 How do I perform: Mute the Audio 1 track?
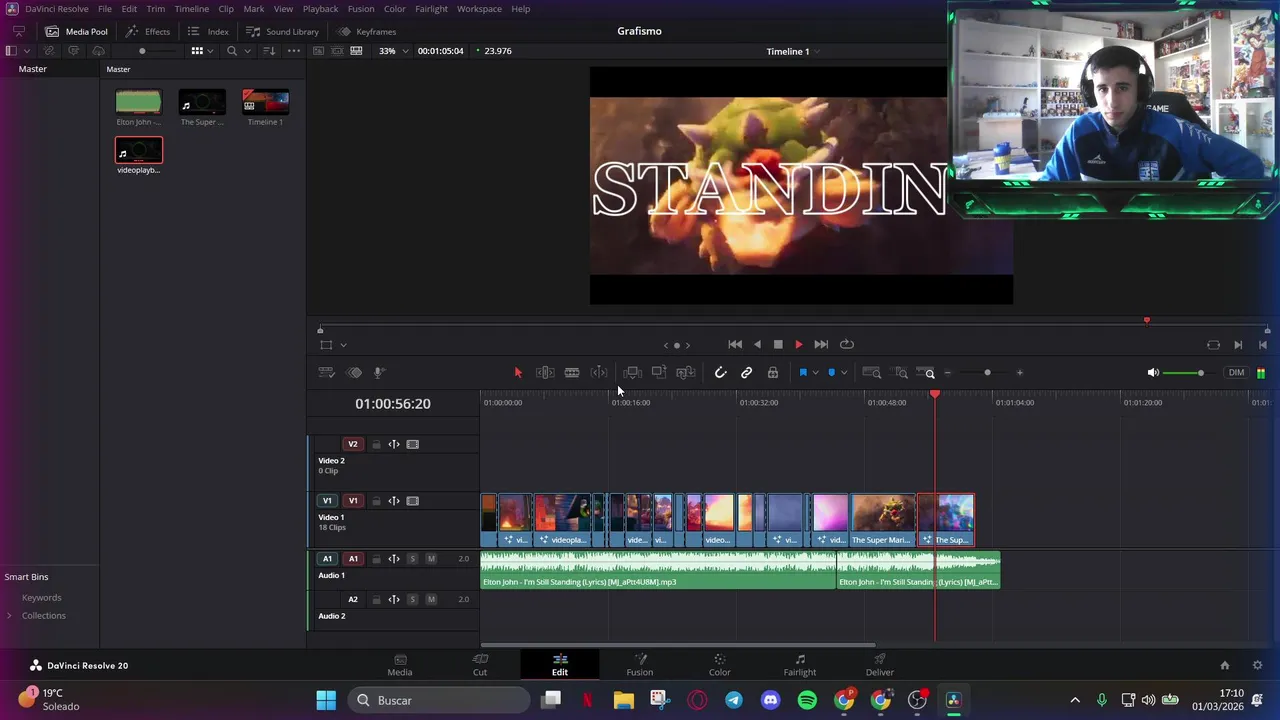coord(431,559)
